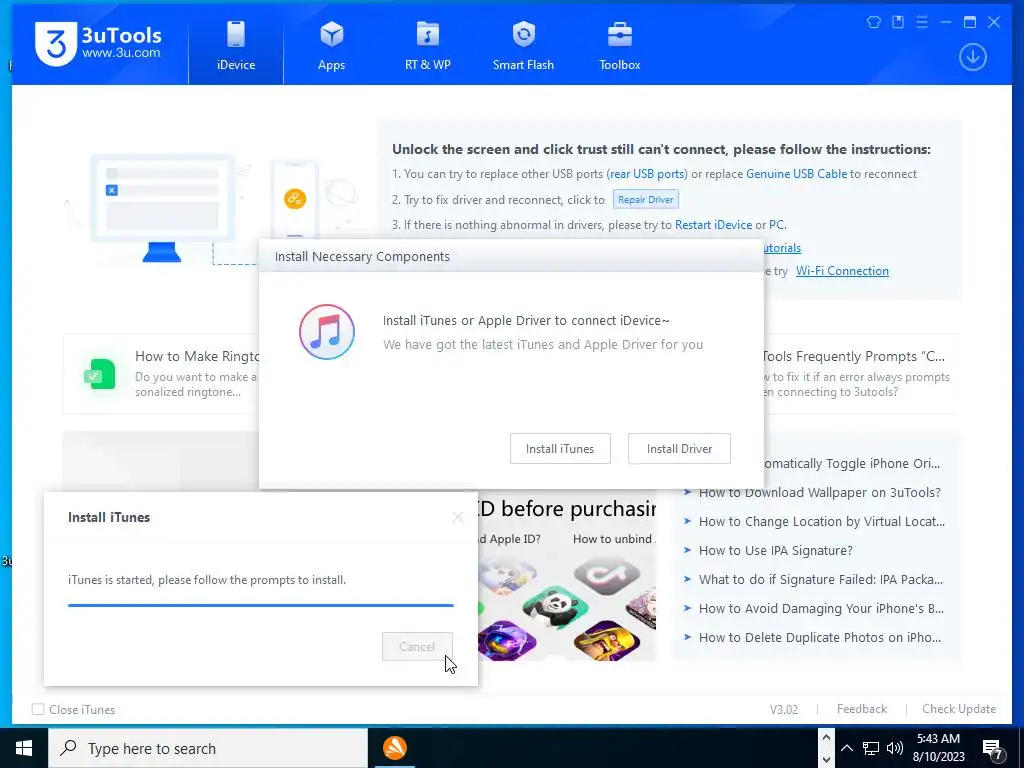
Task: Open How to Change Location by Virtual Location
Action: [x=822, y=521]
